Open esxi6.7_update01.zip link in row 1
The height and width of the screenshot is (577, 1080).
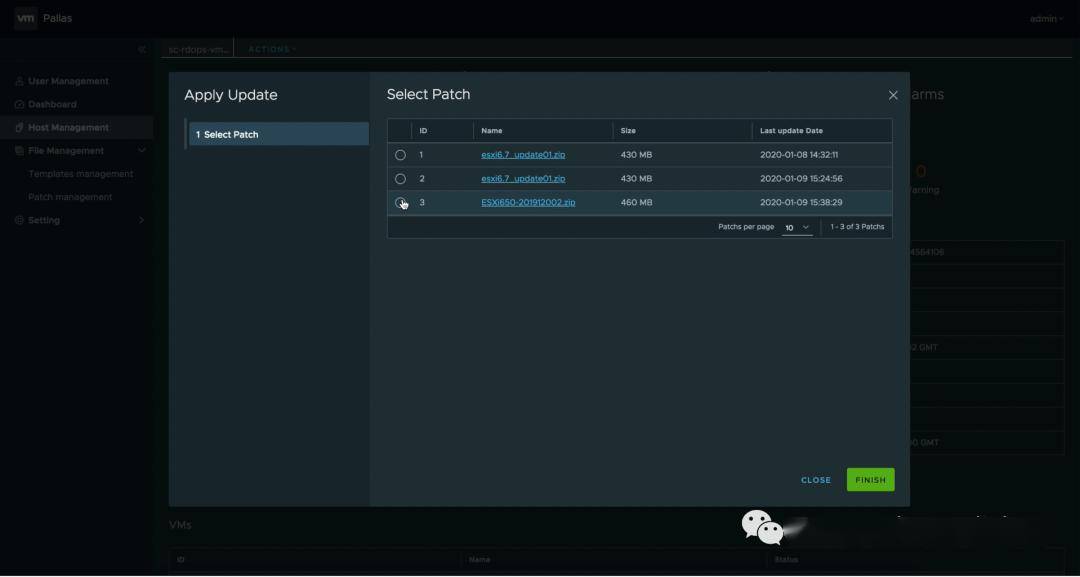point(523,155)
